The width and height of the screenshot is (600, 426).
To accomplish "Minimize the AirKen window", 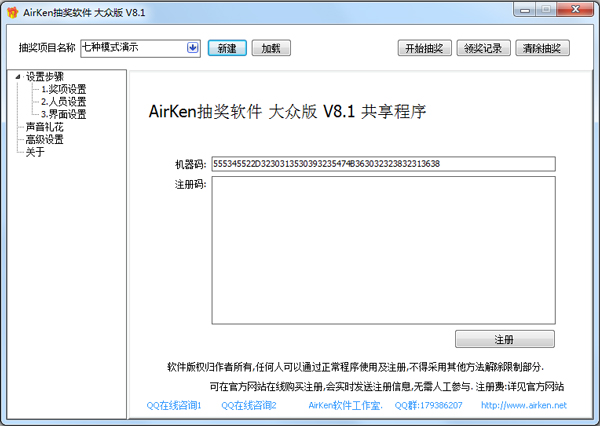I will tap(525, 10).
